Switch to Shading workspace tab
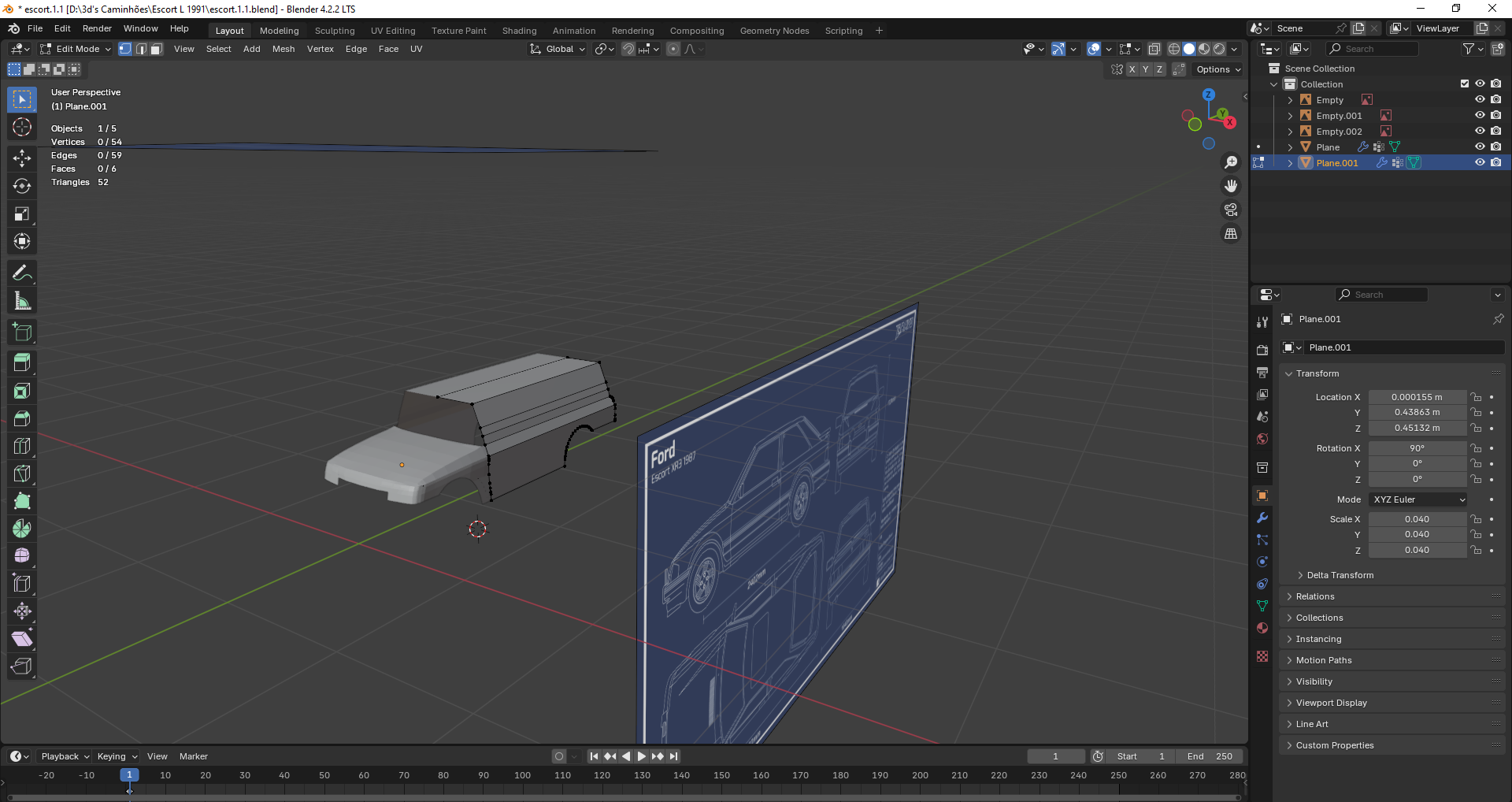1512x802 pixels. [520, 31]
